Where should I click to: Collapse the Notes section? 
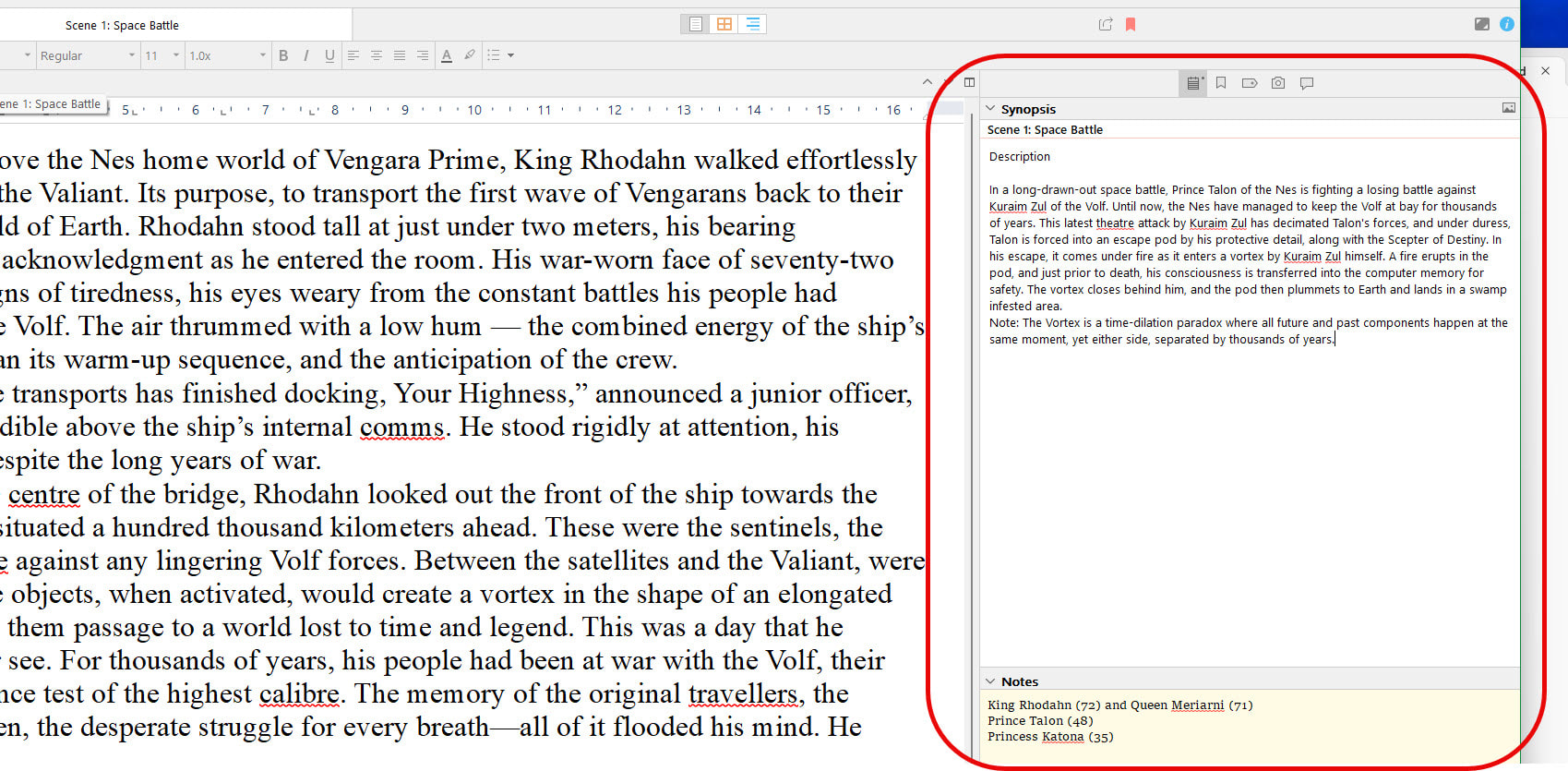[991, 681]
